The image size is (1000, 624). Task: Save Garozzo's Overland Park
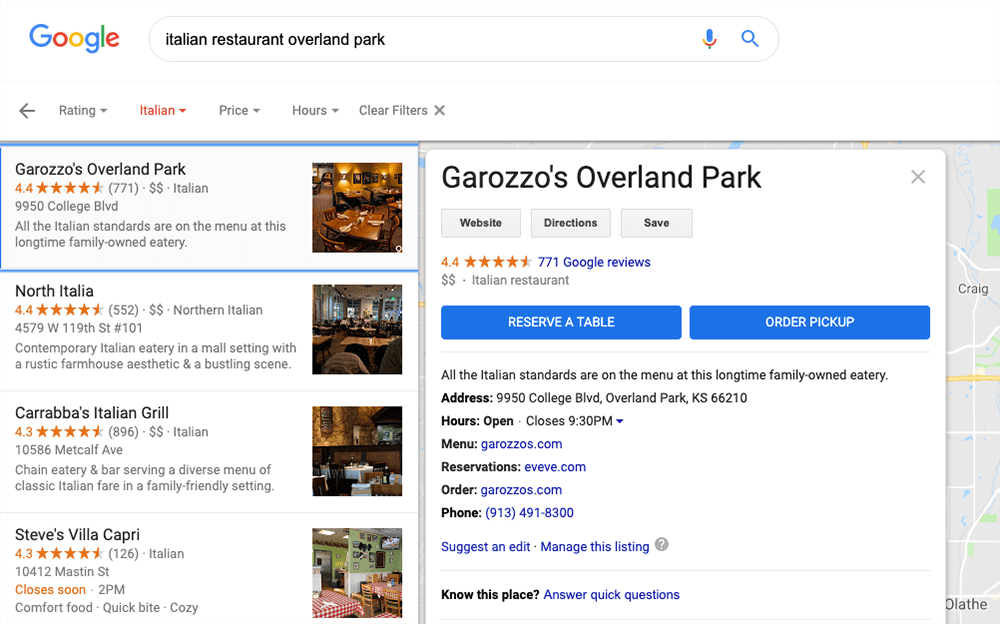[656, 223]
